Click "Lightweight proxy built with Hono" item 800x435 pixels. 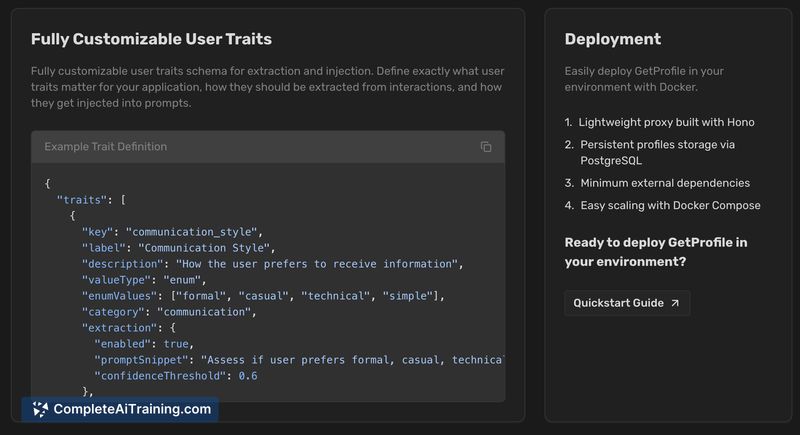tap(666, 122)
